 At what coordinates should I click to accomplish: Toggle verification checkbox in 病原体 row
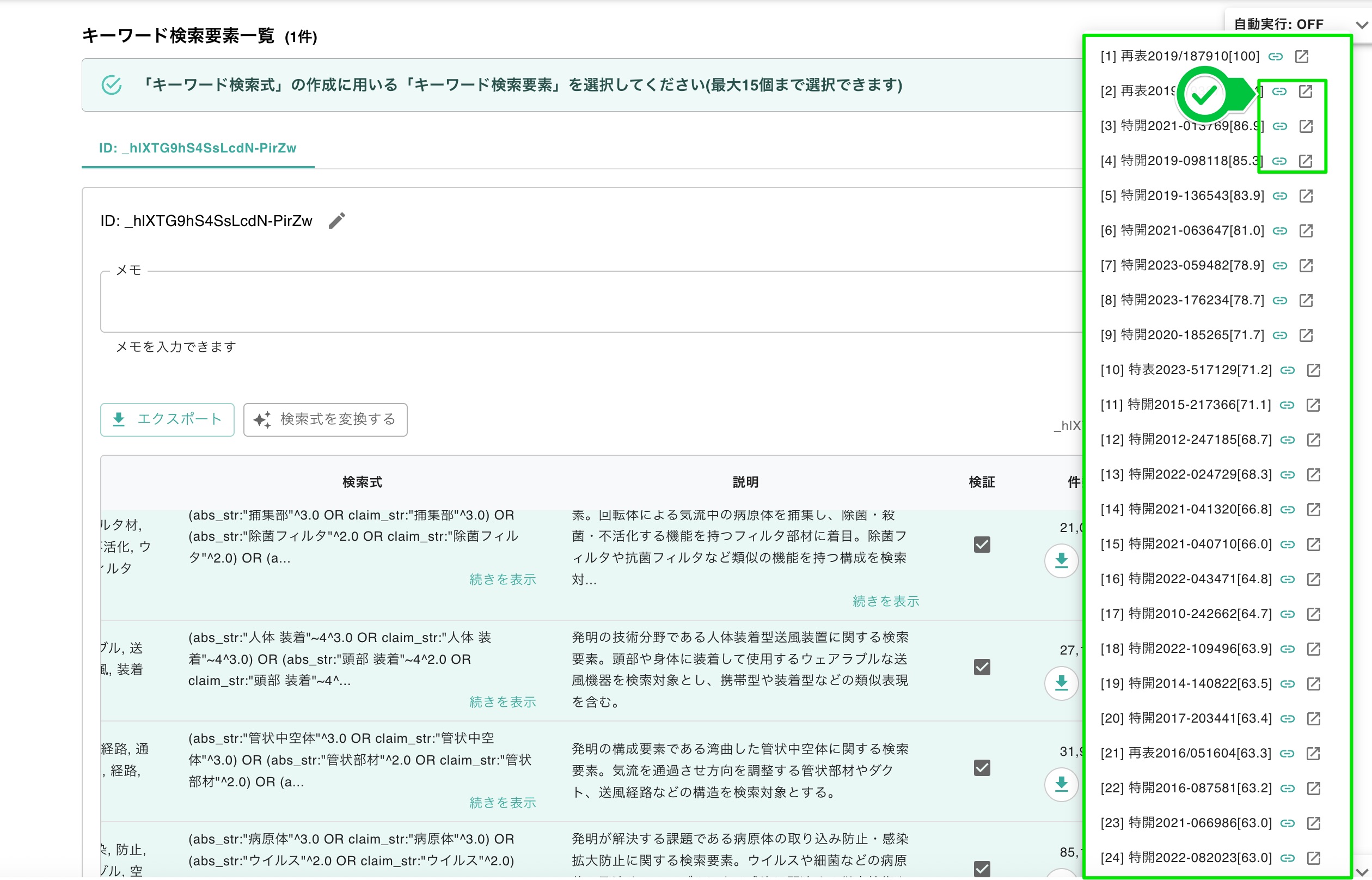coord(982,869)
